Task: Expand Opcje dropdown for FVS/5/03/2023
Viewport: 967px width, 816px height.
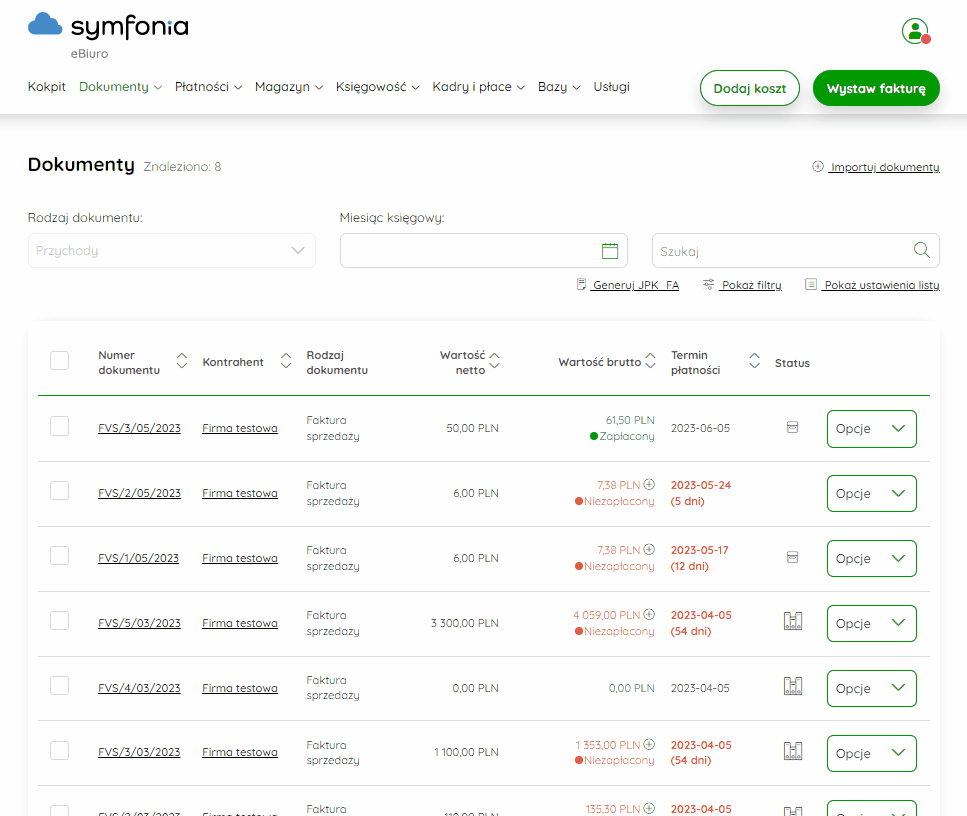Action: [871, 624]
